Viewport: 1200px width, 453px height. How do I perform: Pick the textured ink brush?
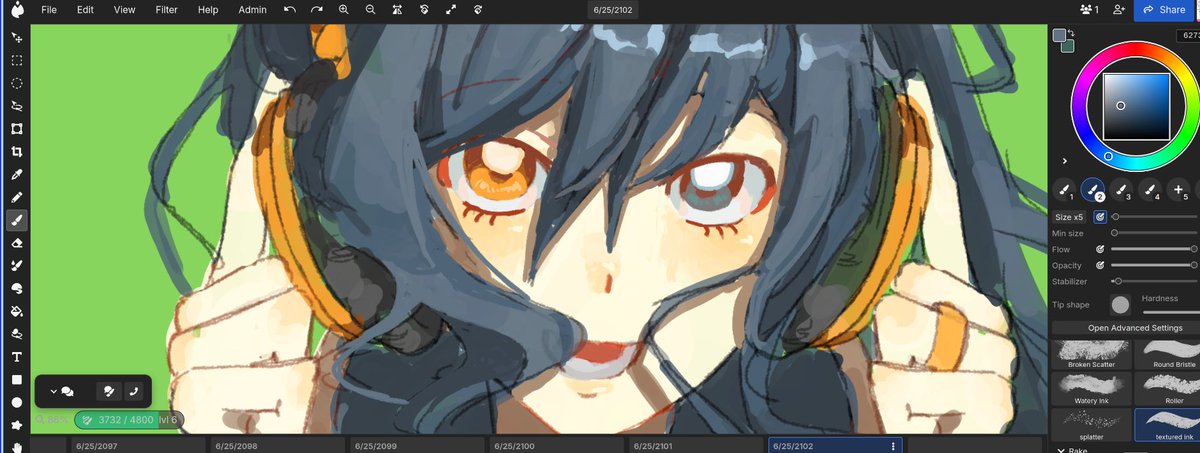coord(1168,425)
